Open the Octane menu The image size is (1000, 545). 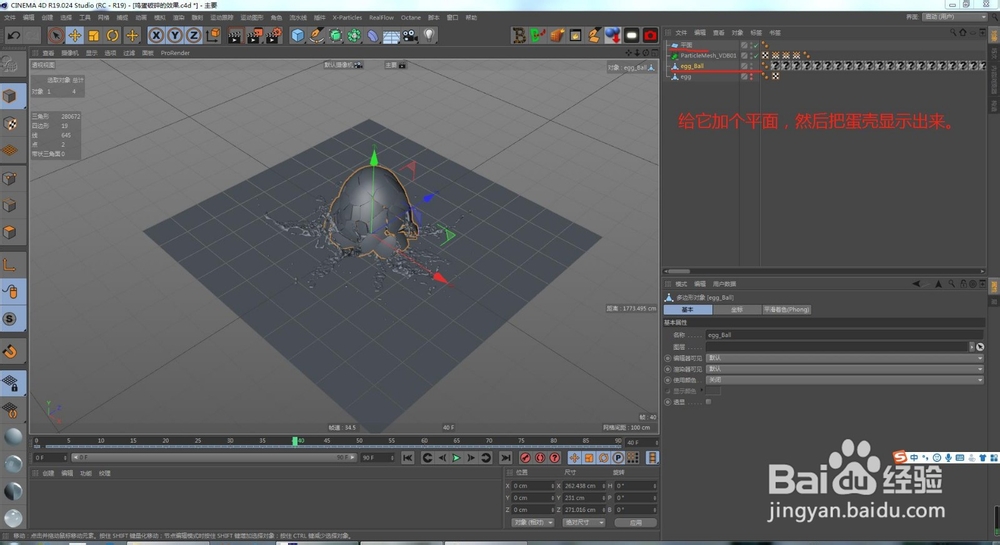pos(411,18)
